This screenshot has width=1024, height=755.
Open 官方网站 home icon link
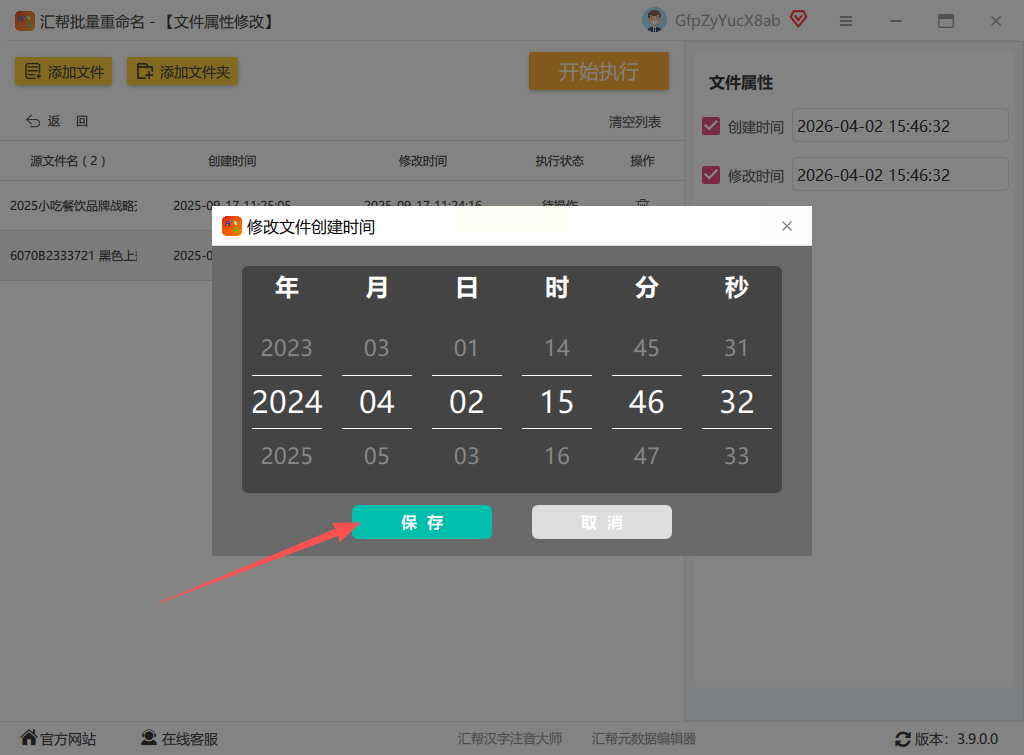(29, 737)
